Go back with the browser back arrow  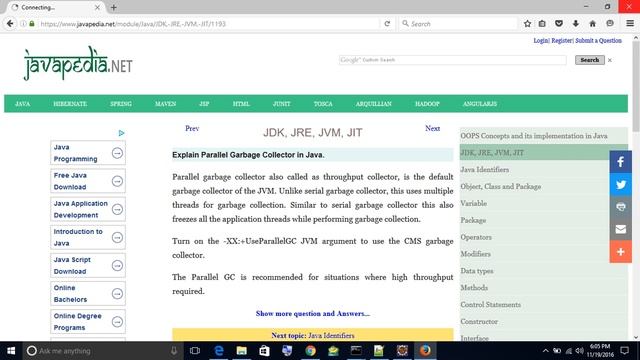click(x=10, y=24)
